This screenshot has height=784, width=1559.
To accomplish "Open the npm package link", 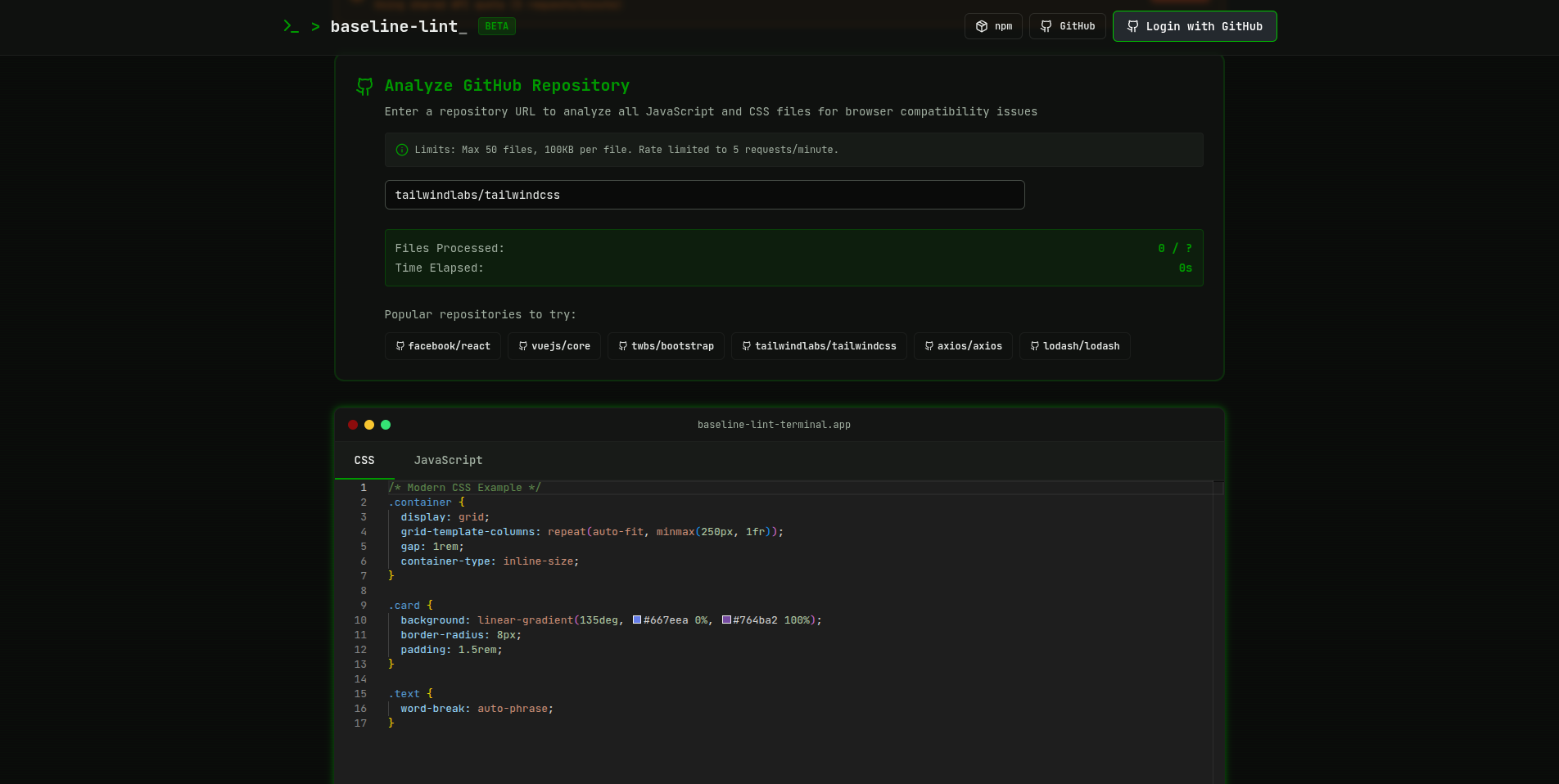I will pos(993,26).
